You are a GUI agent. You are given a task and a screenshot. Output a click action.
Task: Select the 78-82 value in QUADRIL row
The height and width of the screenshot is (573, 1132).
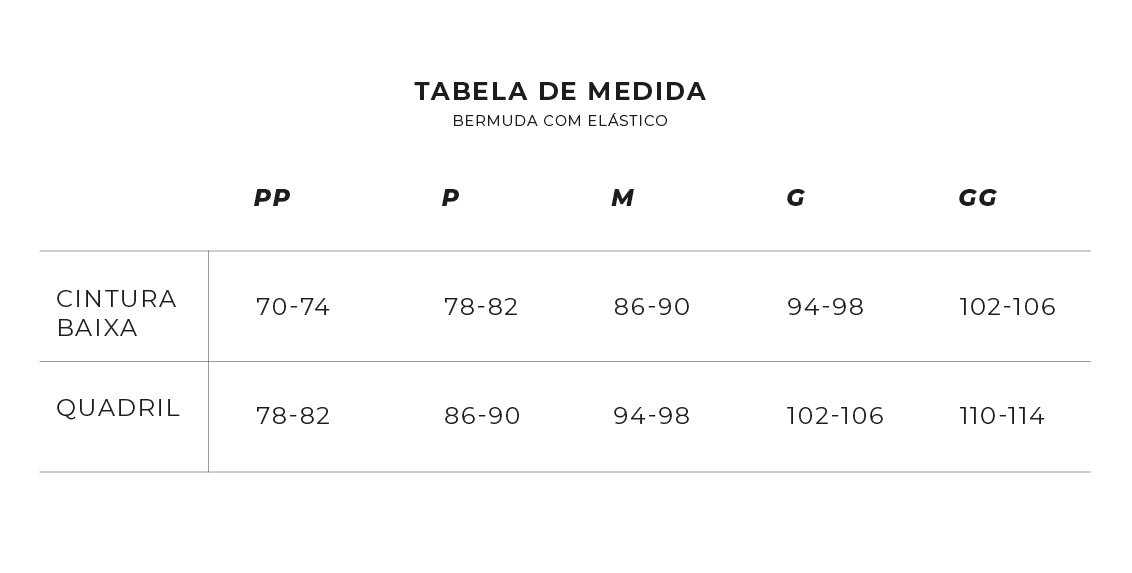pyautogui.click(x=293, y=416)
